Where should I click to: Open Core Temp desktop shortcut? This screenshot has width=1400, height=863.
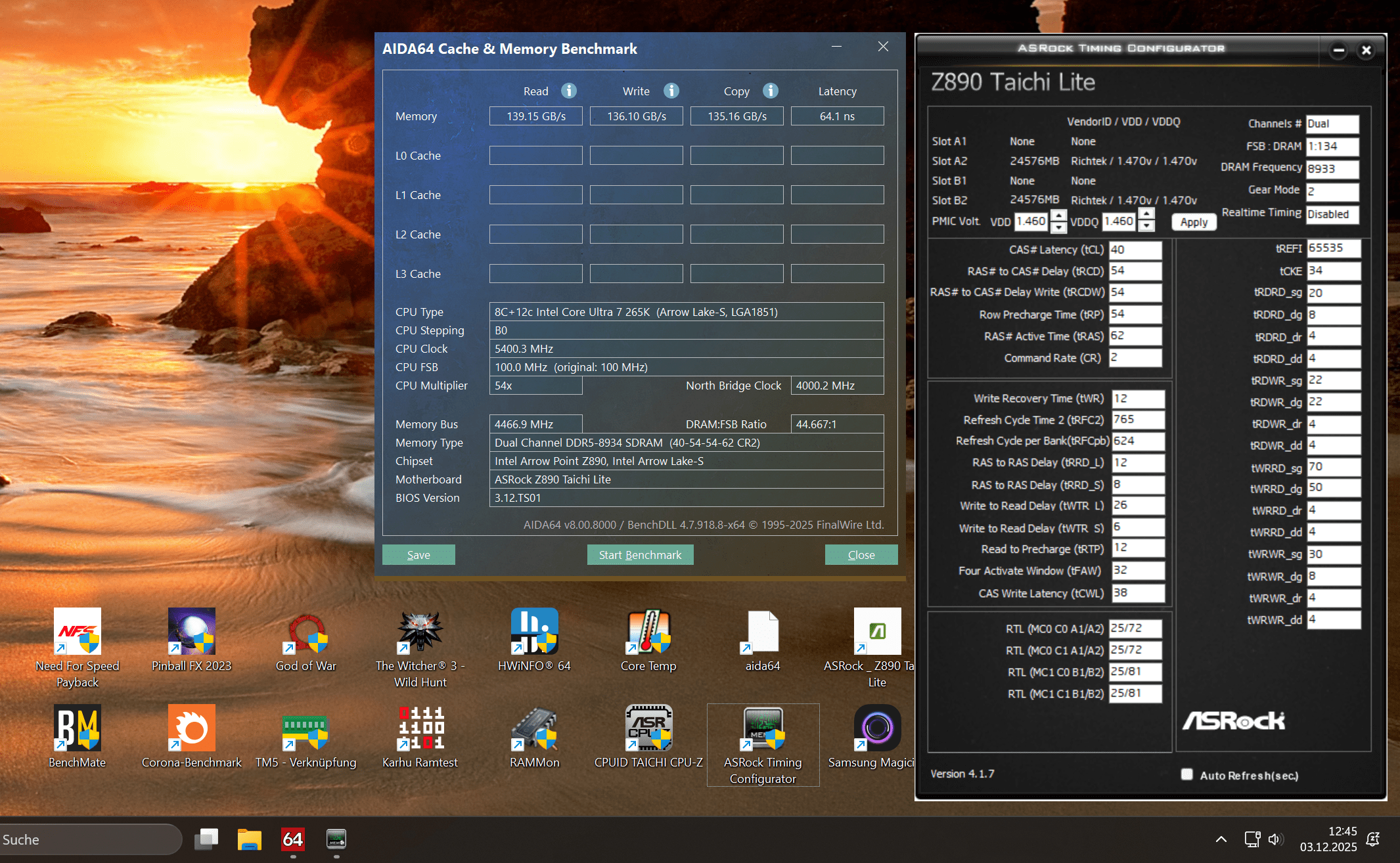tap(648, 632)
